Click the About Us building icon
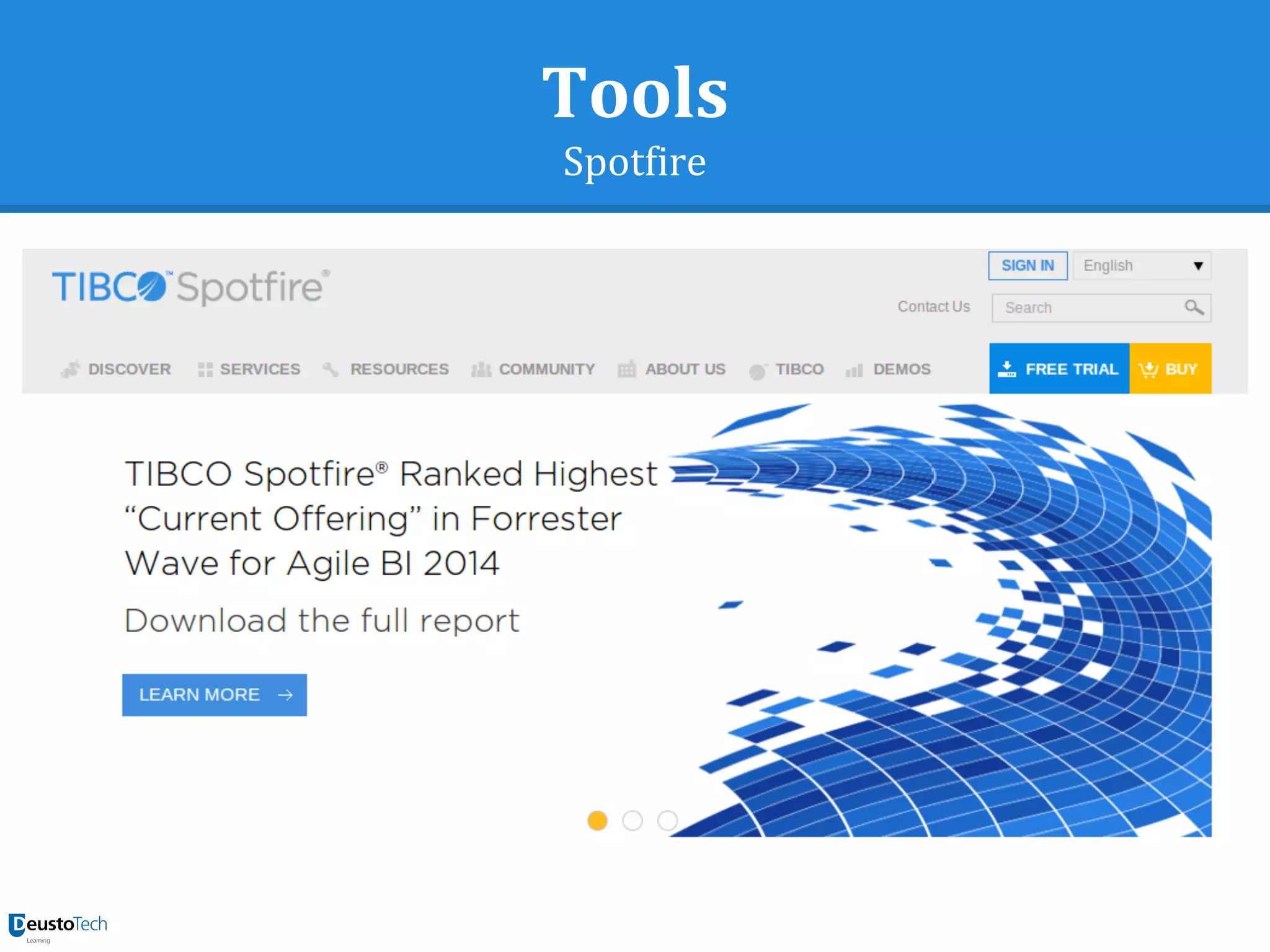Viewport: 1270px width, 952px height. tap(626, 369)
